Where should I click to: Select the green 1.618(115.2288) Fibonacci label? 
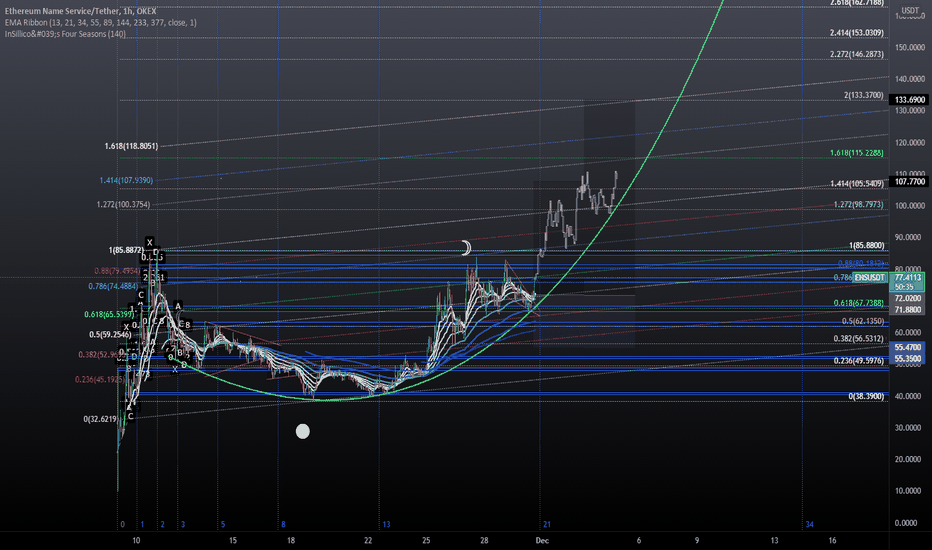point(857,153)
